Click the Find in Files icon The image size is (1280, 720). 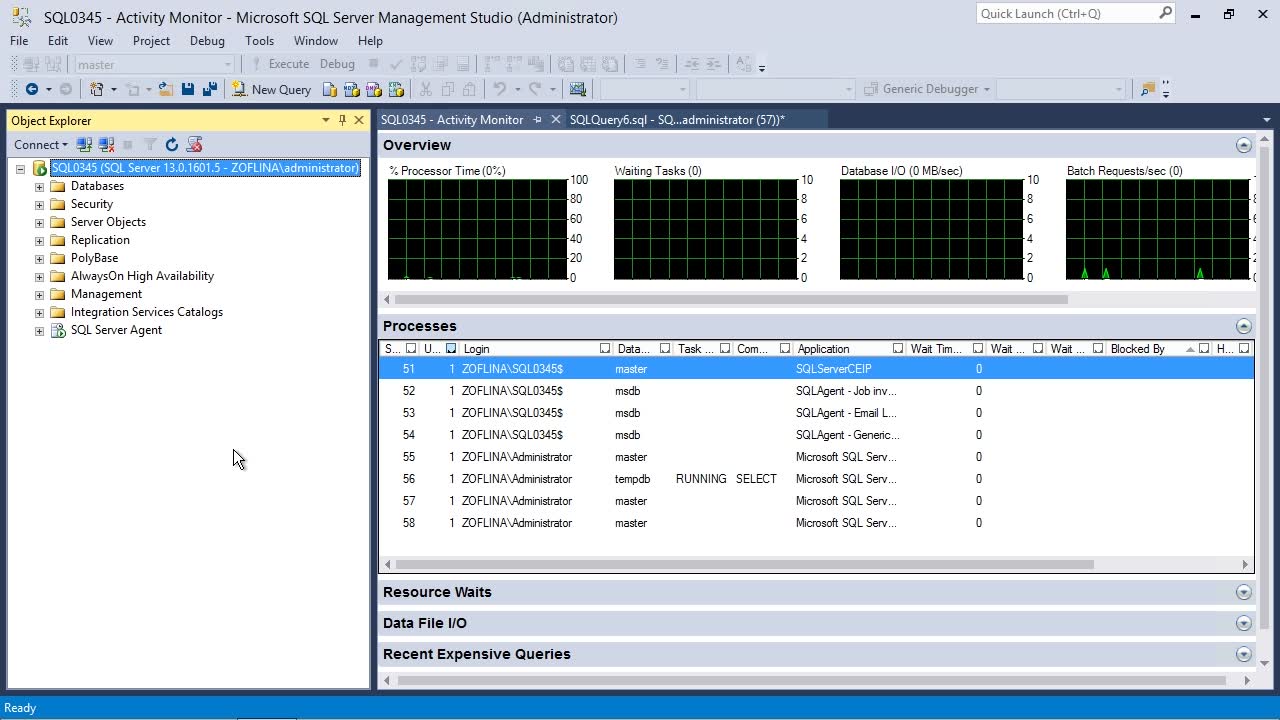pos(1148,89)
